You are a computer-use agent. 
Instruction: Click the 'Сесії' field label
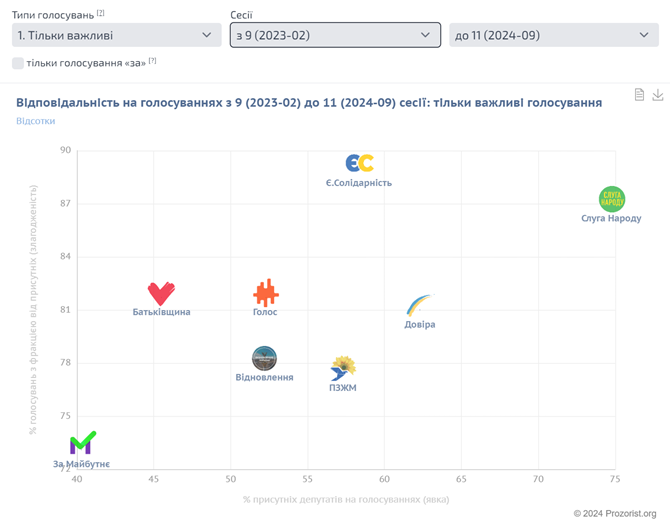241,15
